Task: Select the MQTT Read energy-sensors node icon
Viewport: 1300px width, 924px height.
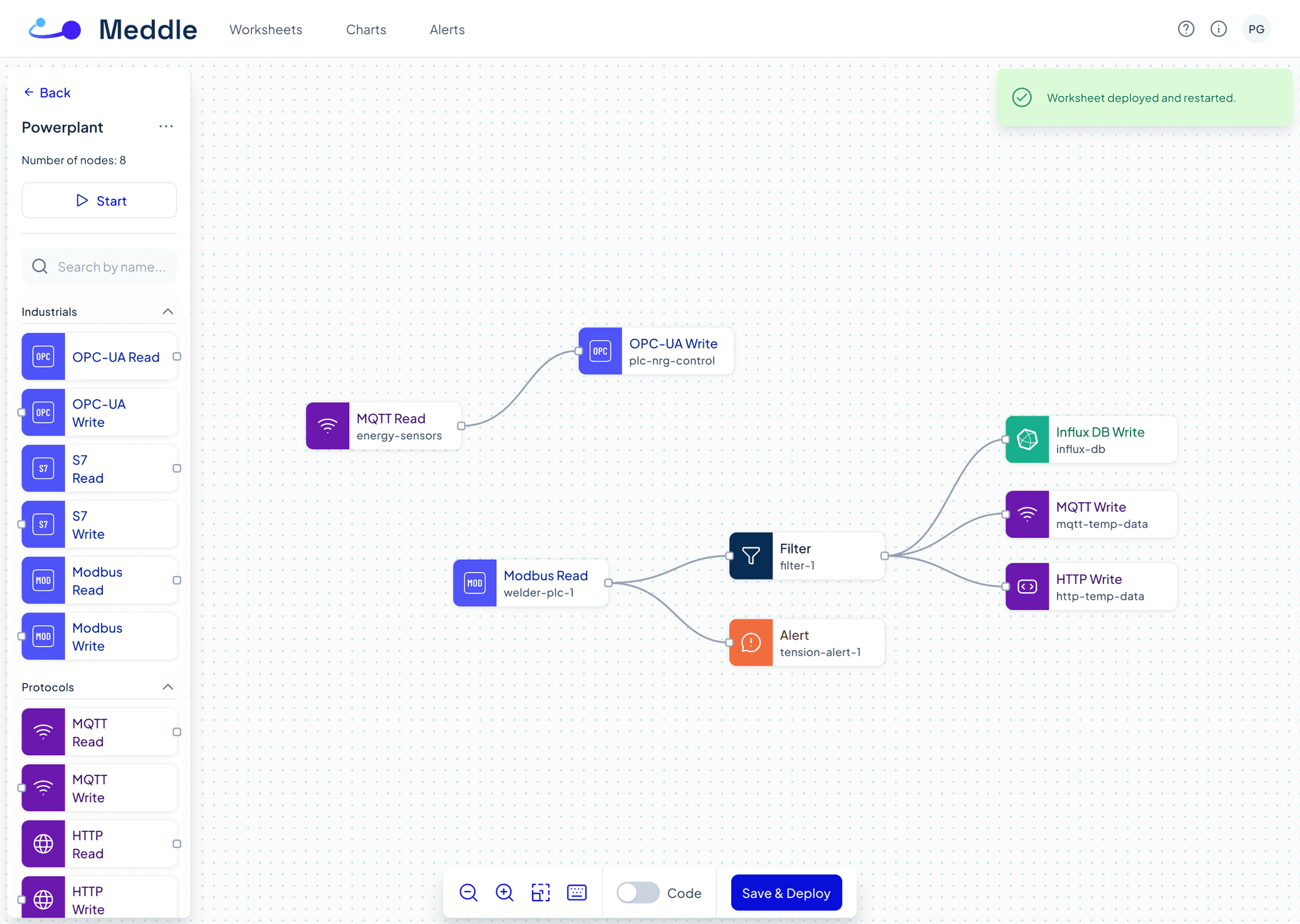Action: 328,426
